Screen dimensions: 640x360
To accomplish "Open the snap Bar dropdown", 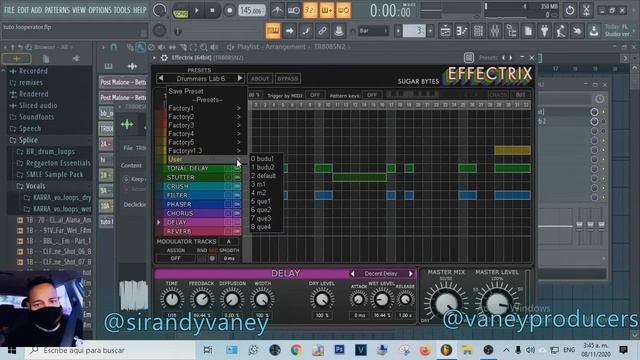I will [373, 31].
